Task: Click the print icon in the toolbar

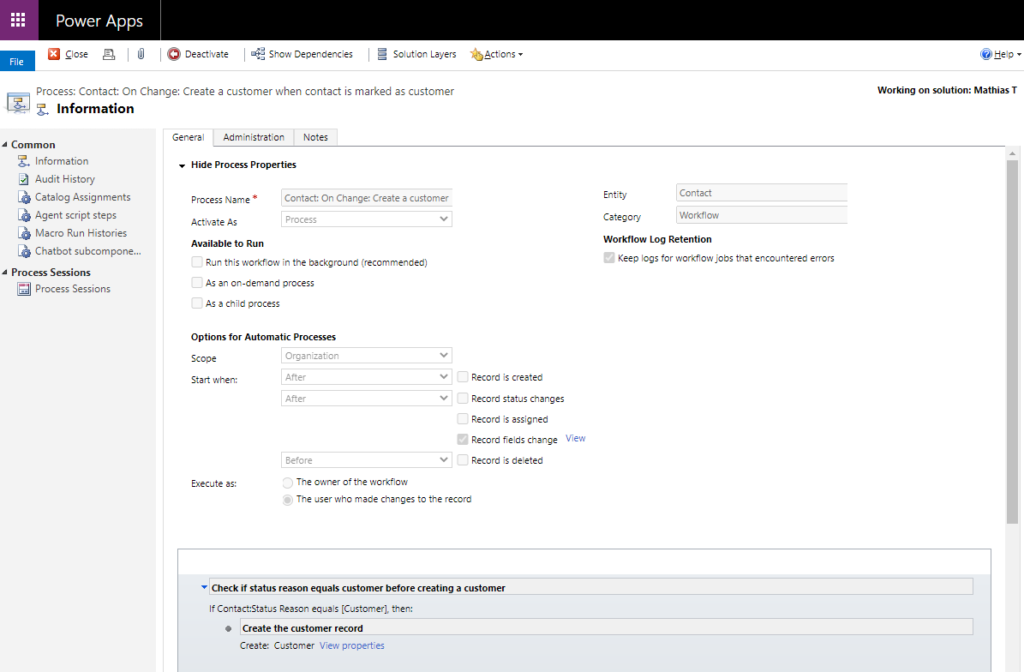Action: (109, 54)
